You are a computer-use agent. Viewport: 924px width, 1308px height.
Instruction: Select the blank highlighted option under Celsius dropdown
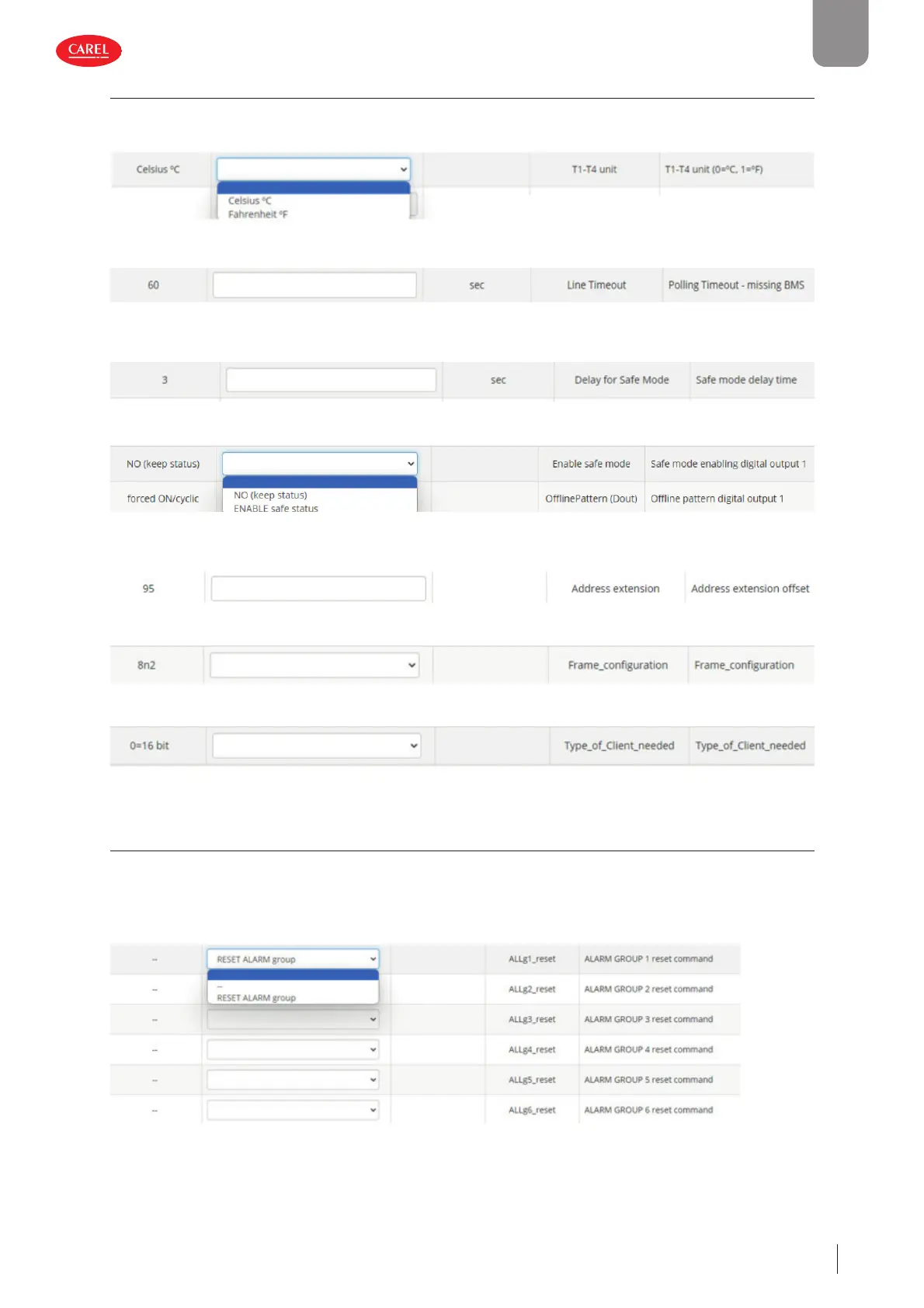click(x=314, y=187)
